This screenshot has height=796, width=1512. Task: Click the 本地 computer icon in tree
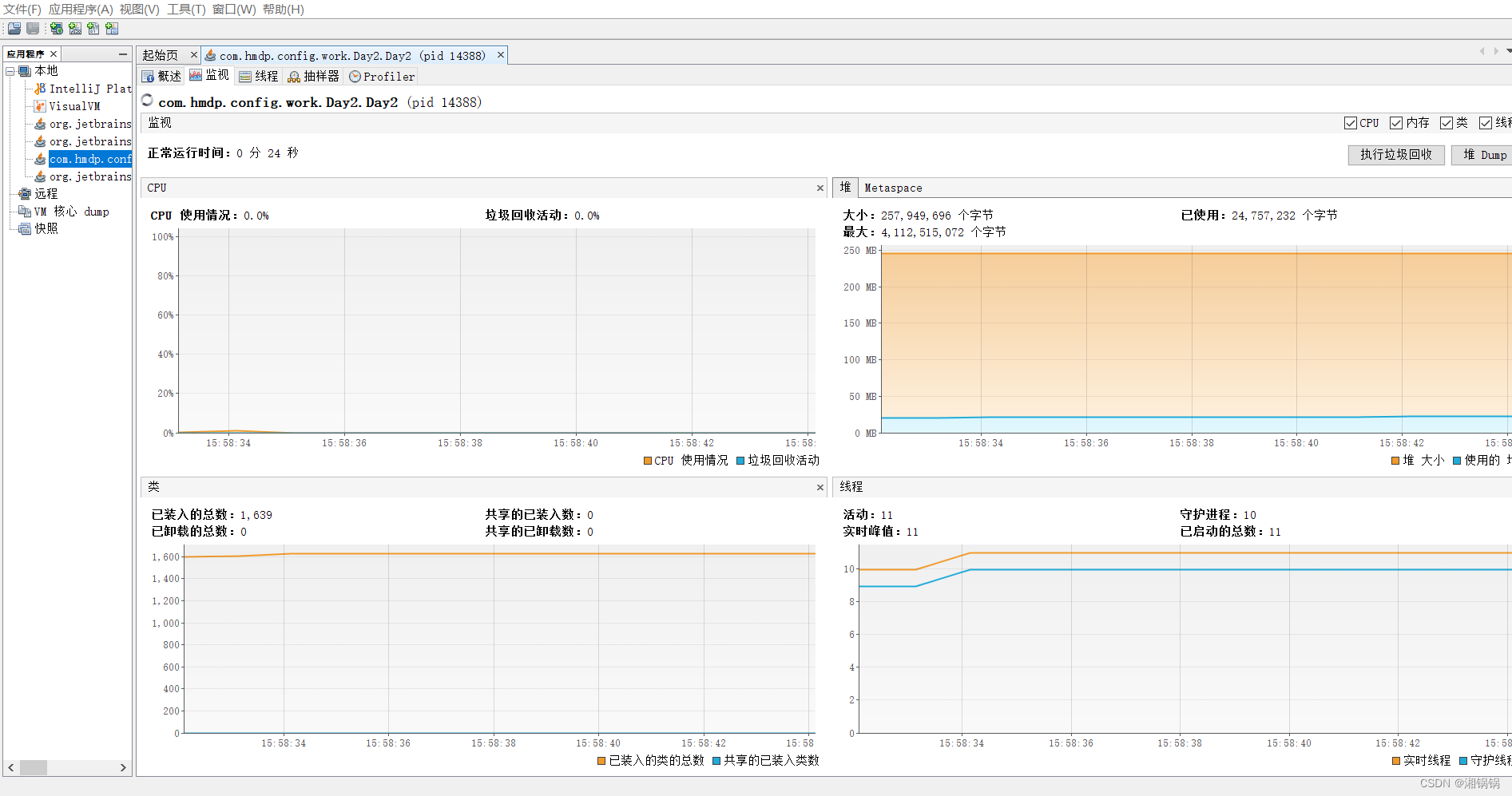click(25, 71)
